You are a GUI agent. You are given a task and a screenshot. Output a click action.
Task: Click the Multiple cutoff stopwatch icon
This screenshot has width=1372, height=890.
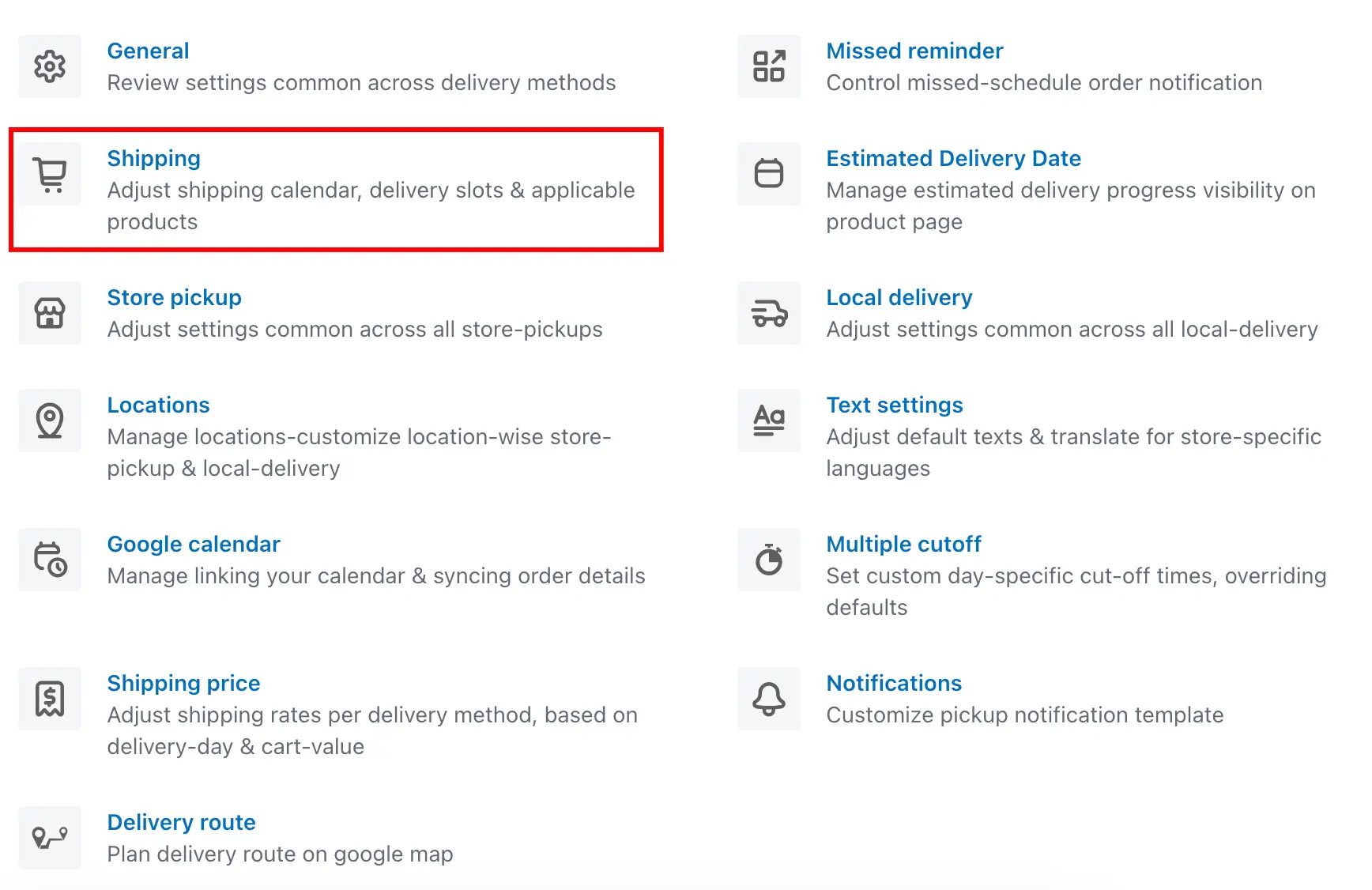pos(769,560)
